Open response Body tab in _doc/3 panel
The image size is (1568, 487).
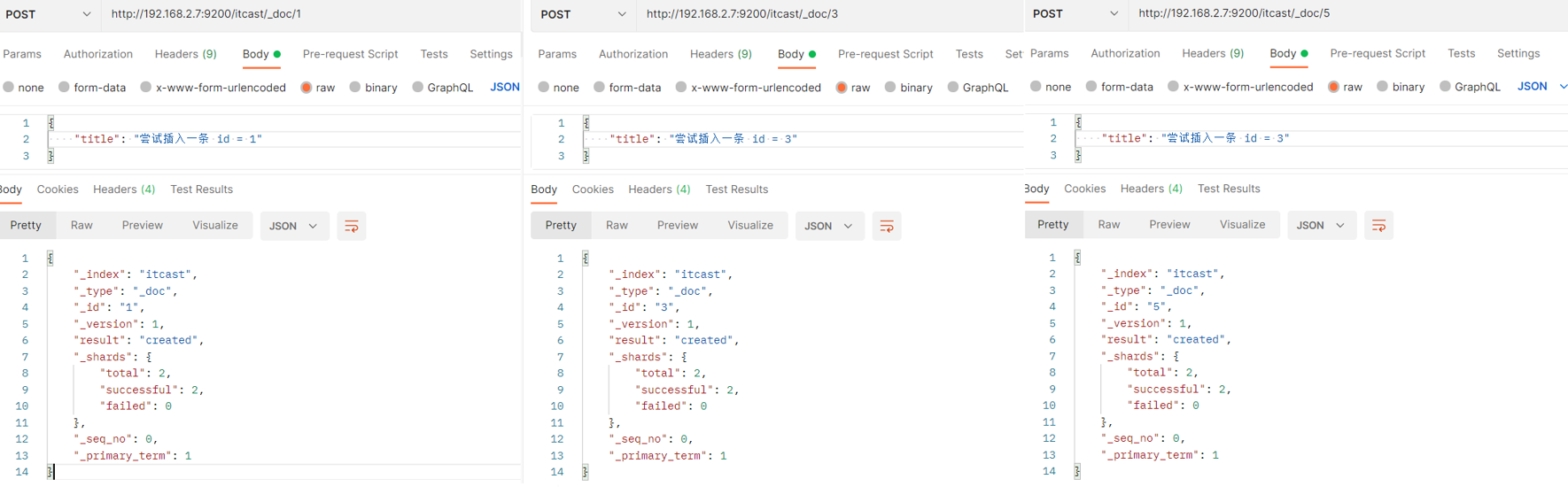click(x=544, y=189)
